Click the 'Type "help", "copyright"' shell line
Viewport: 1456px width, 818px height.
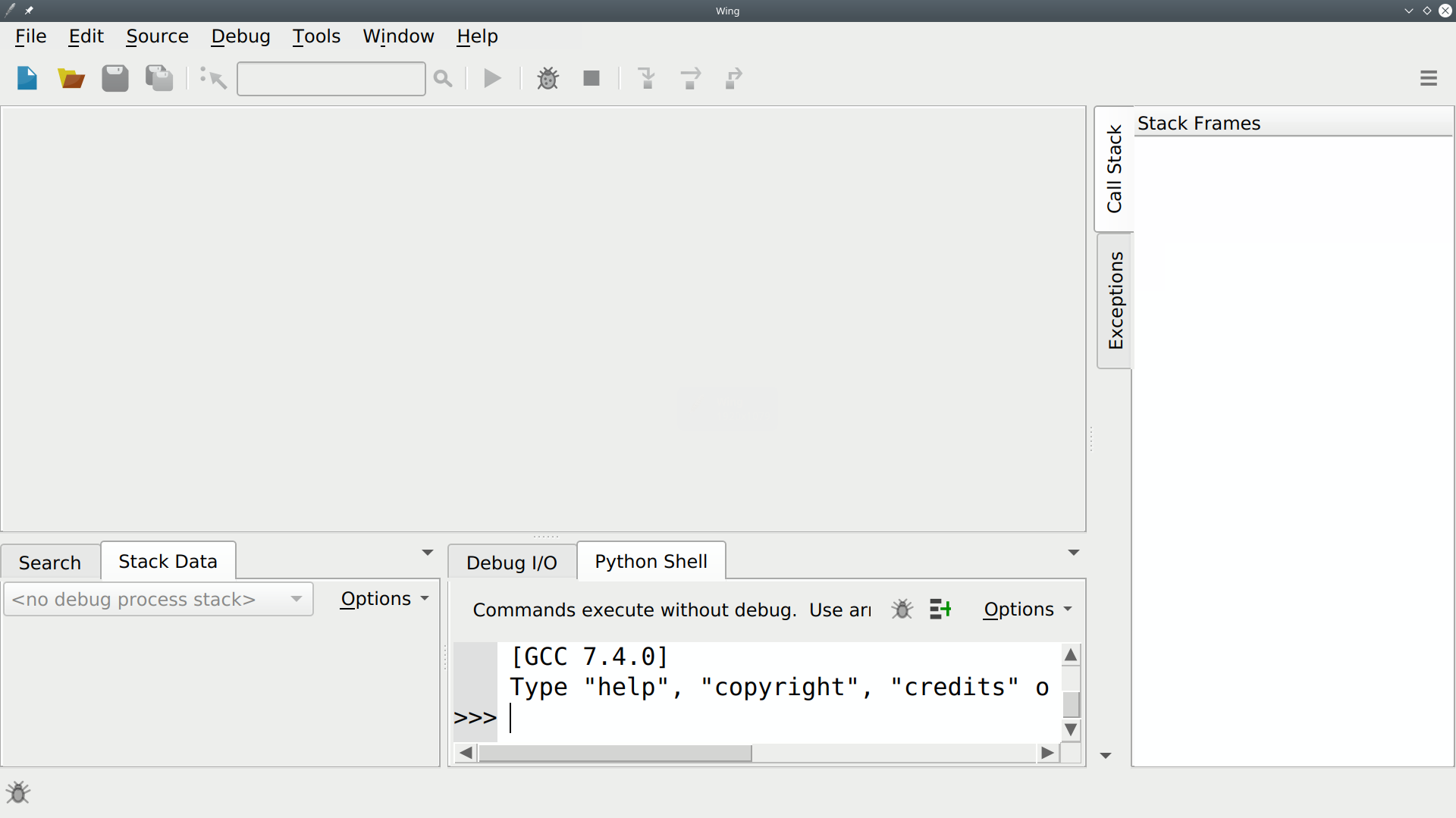point(779,688)
